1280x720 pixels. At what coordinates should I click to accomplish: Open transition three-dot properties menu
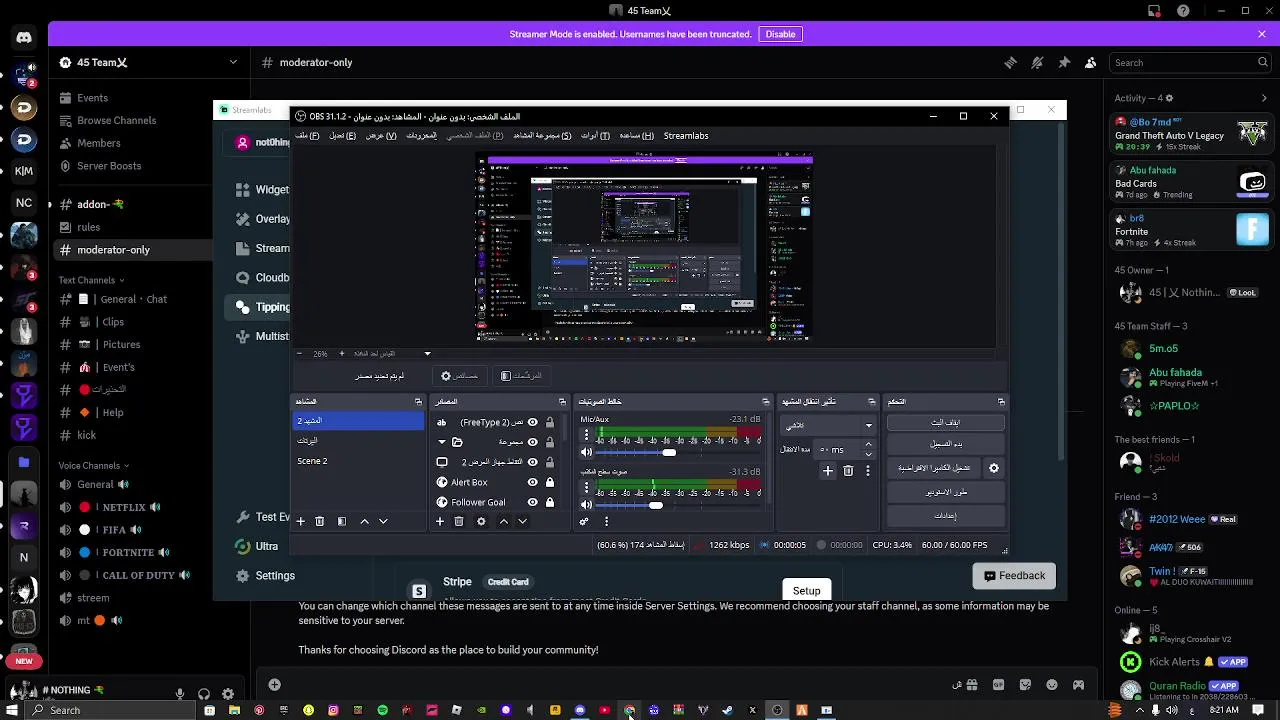(868, 470)
